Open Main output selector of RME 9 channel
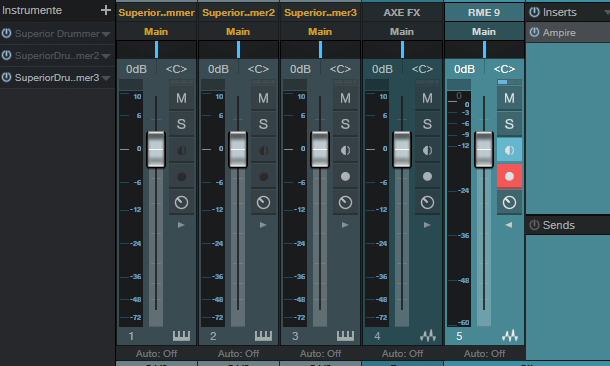Image resolution: width=610 pixels, height=366 pixels. [x=484, y=32]
